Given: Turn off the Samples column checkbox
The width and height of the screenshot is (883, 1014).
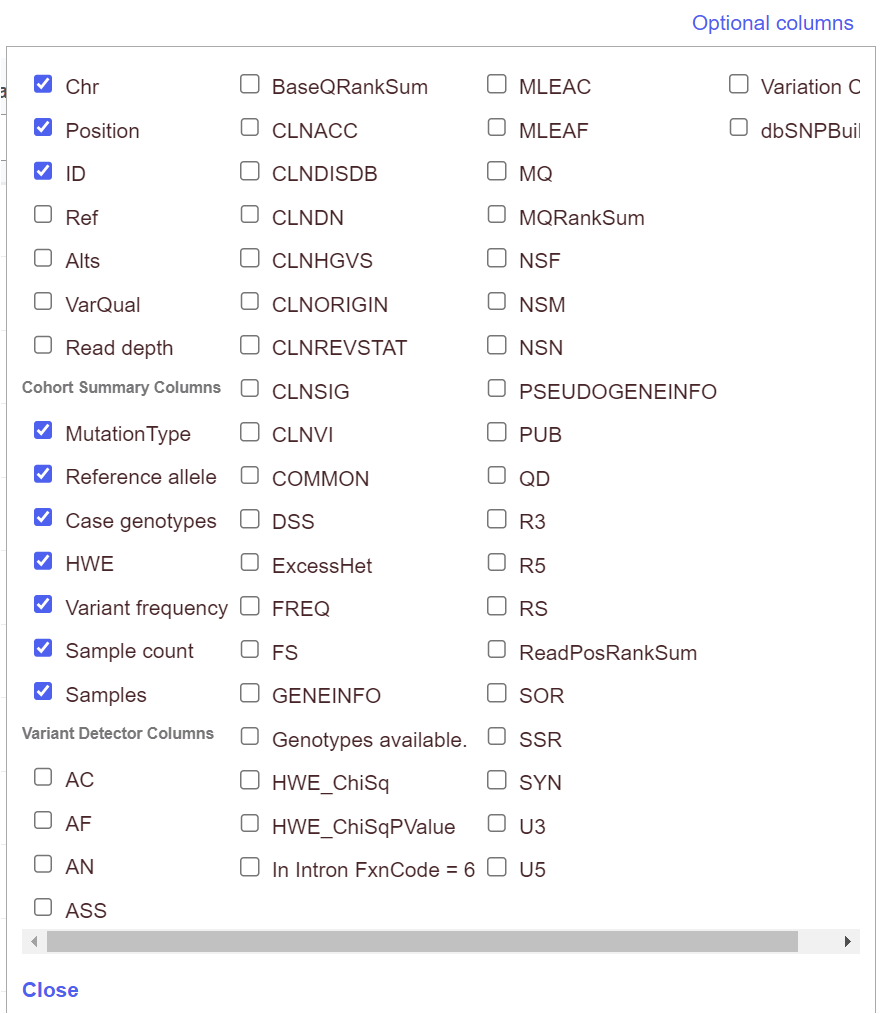Looking at the screenshot, I should click(x=43, y=692).
